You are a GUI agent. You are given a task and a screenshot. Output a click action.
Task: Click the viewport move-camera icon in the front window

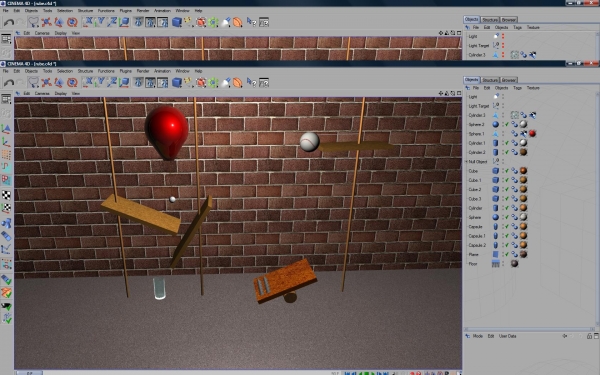[x=440, y=93]
